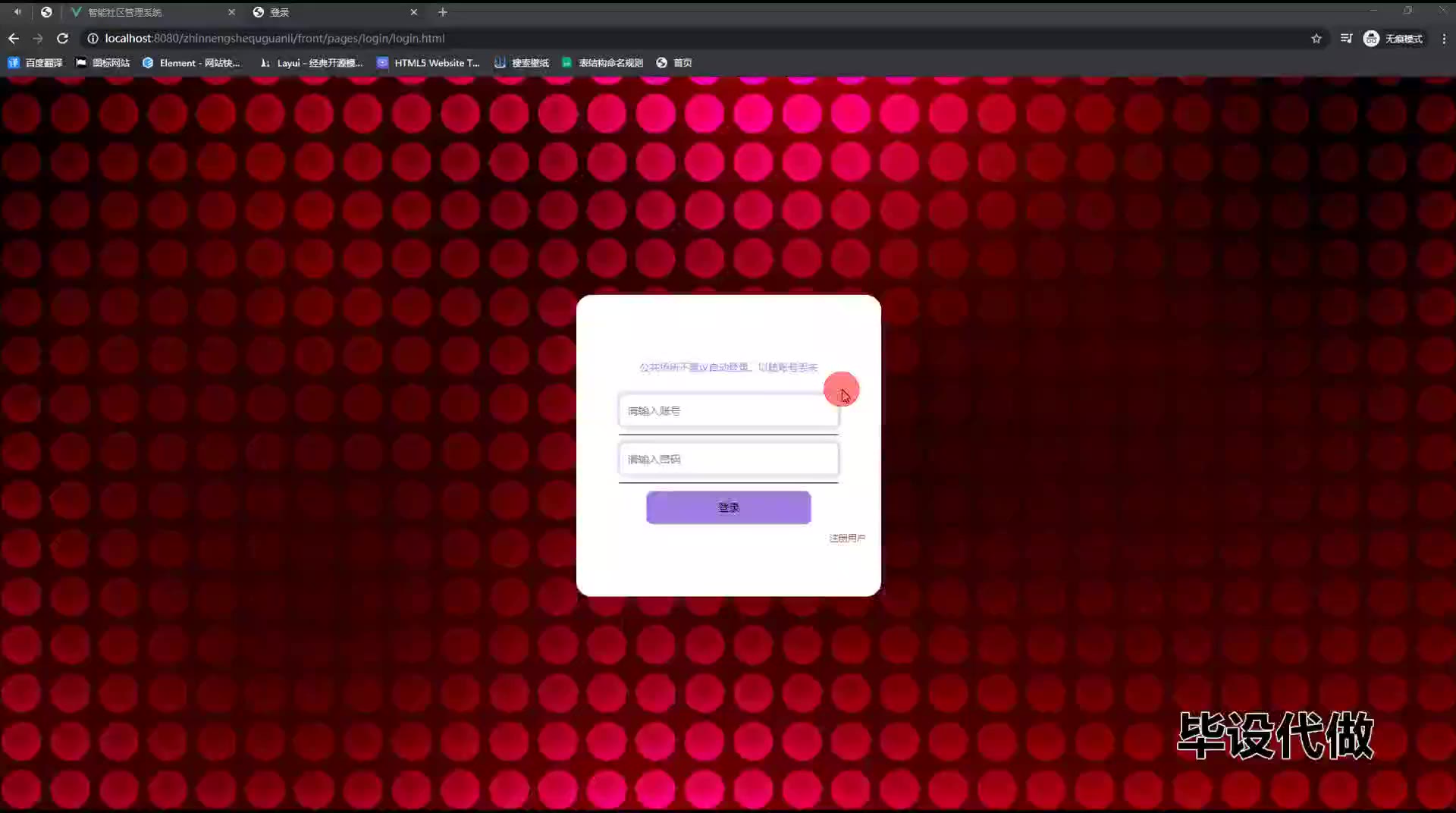Close the 登录 tab
Screen dimensions: 1456x813
(414, 12)
